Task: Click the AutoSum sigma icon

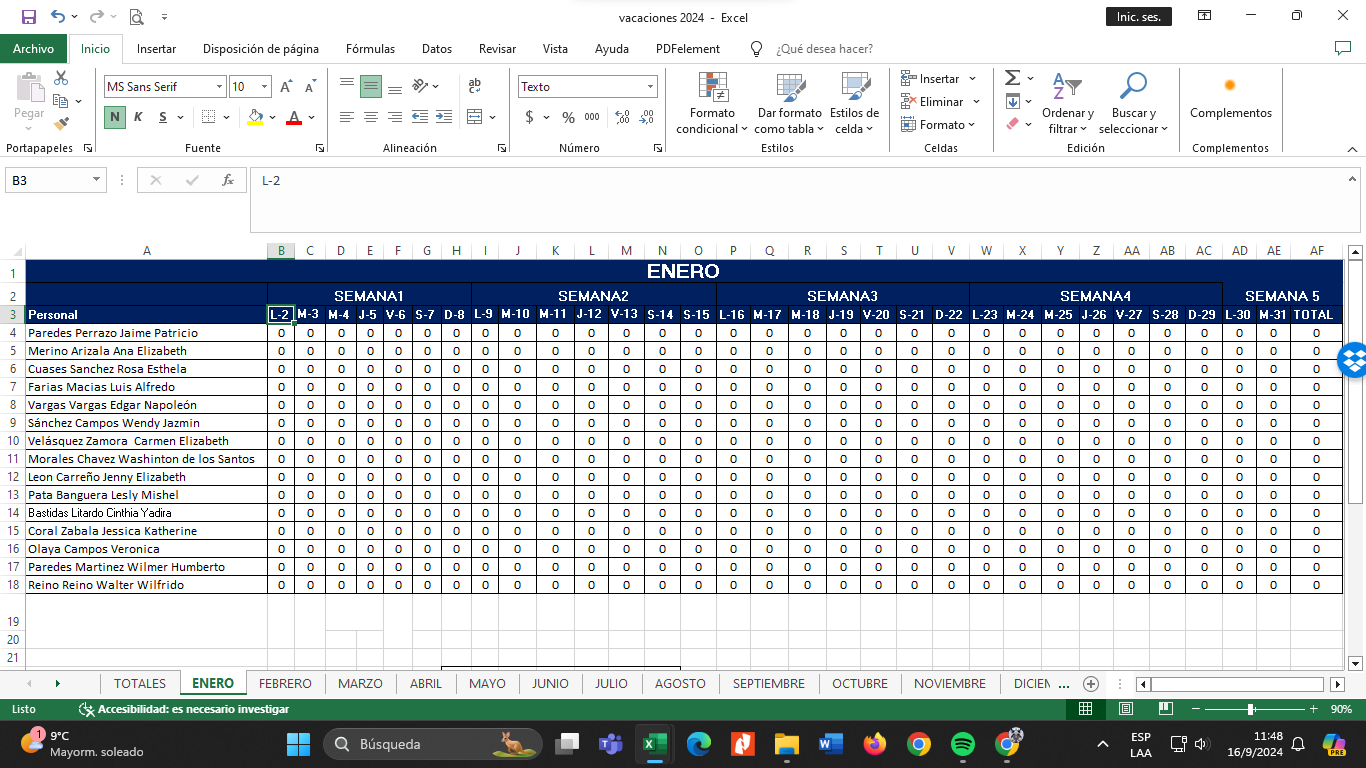Action: 1012,78
